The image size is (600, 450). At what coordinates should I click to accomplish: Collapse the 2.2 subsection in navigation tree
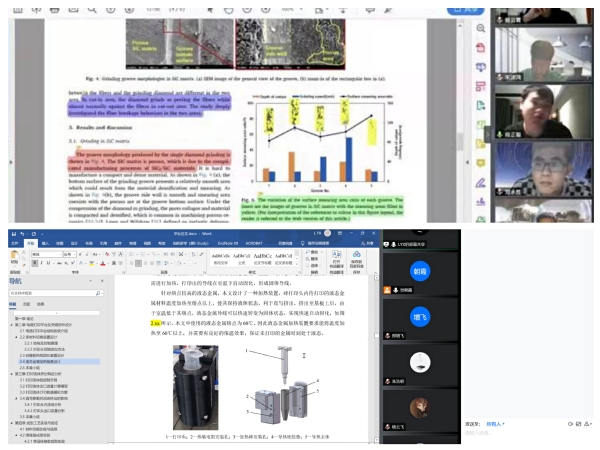coord(16,337)
